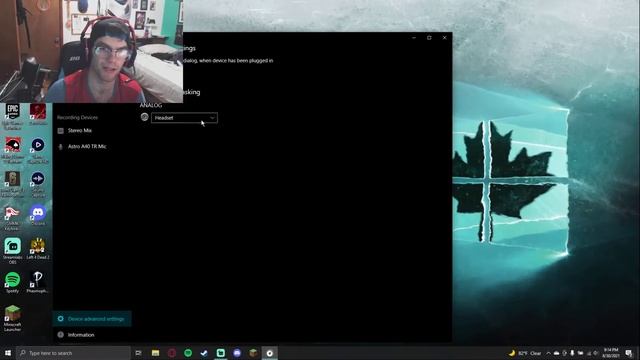Open Spotify from the taskbar

(x=188, y=353)
